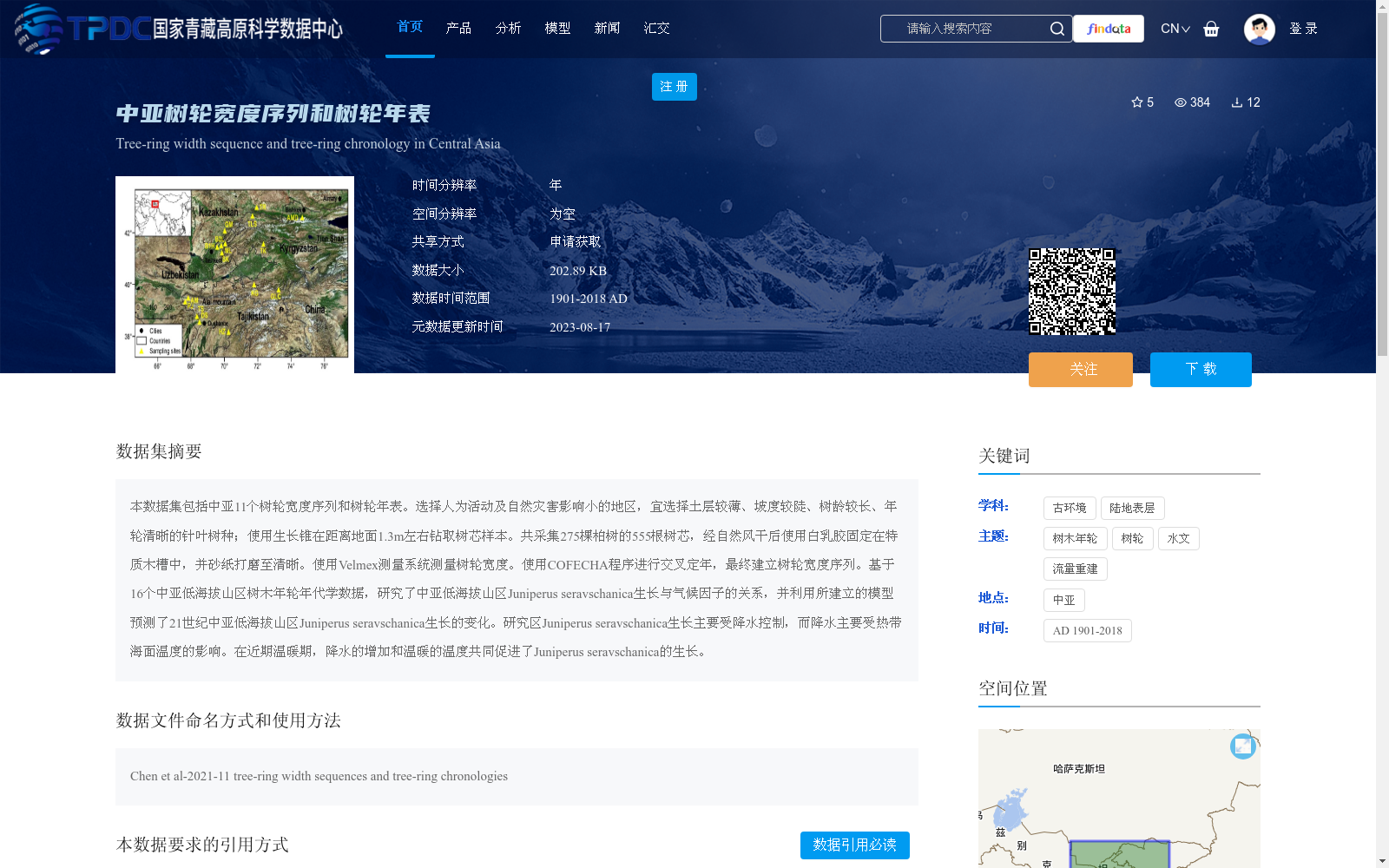Viewport: 1389px width, 868px height.
Task: Open the 新闻 menu item
Action: [x=607, y=29]
